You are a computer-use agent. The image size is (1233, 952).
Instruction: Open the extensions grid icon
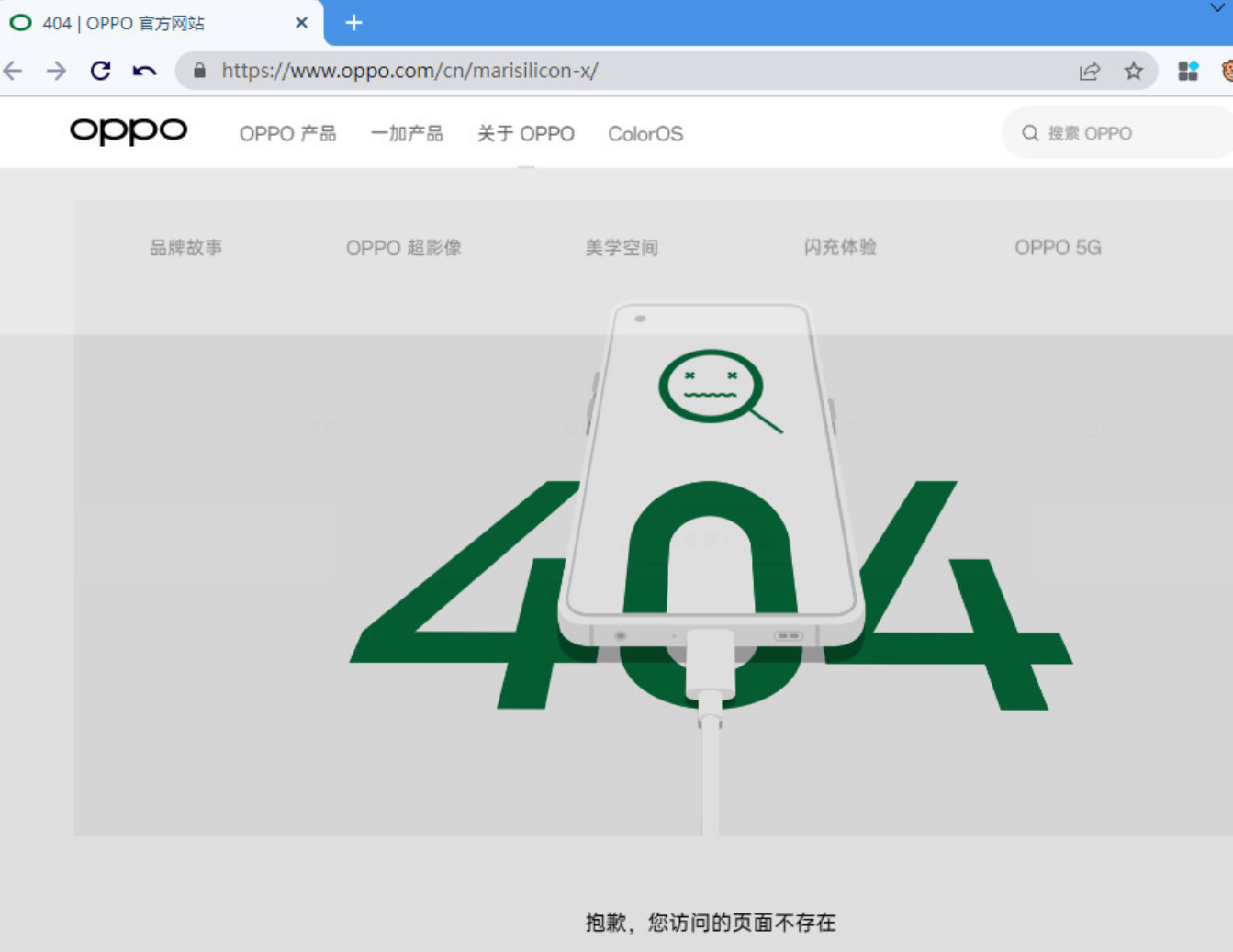tap(1188, 71)
